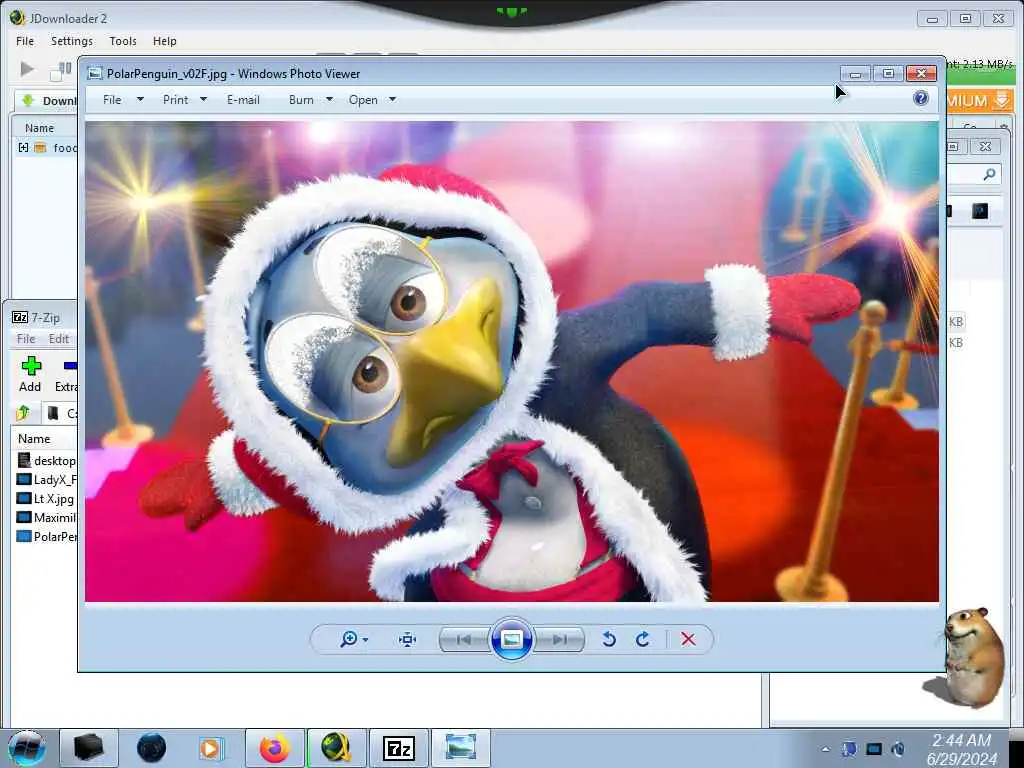Open black box taskbar icon
The height and width of the screenshot is (768, 1024).
(x=89, y=748)
